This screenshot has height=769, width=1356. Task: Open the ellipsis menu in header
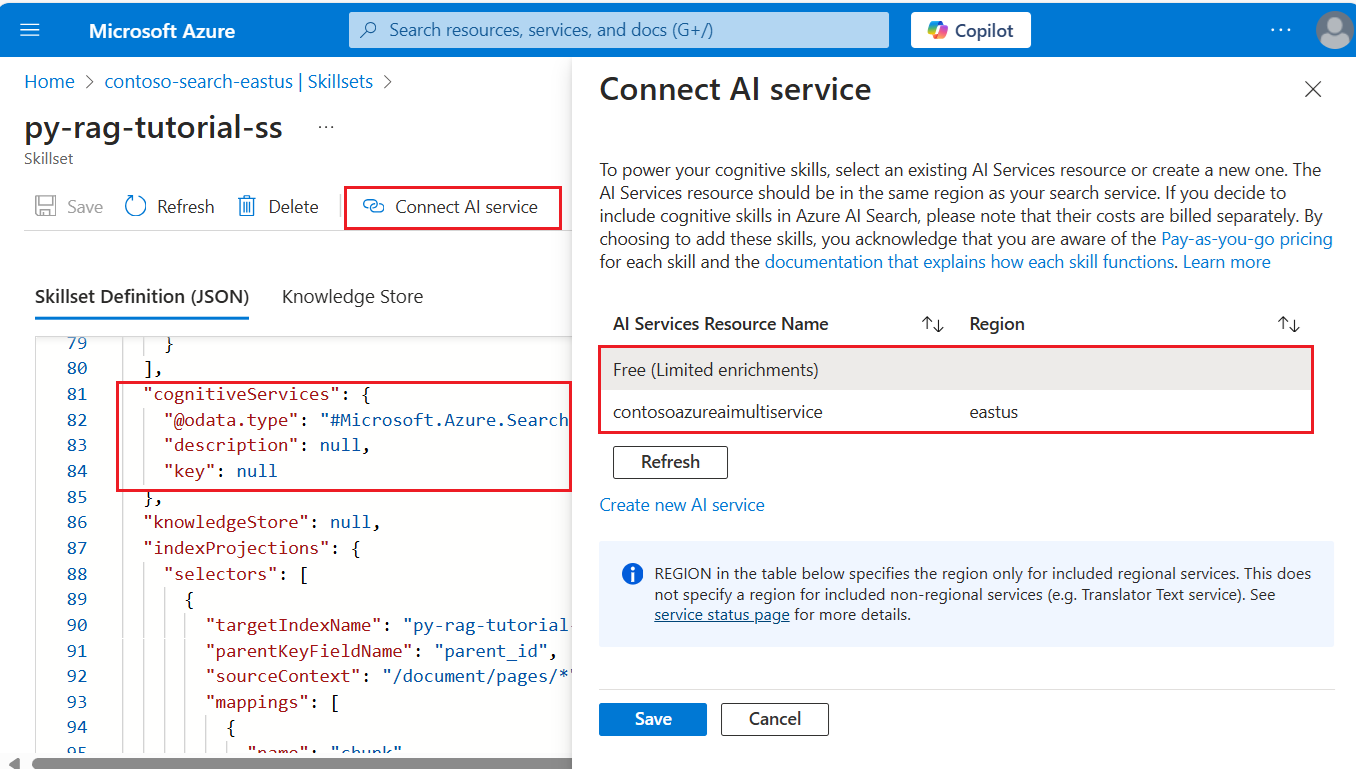[x=1281, y=30]
